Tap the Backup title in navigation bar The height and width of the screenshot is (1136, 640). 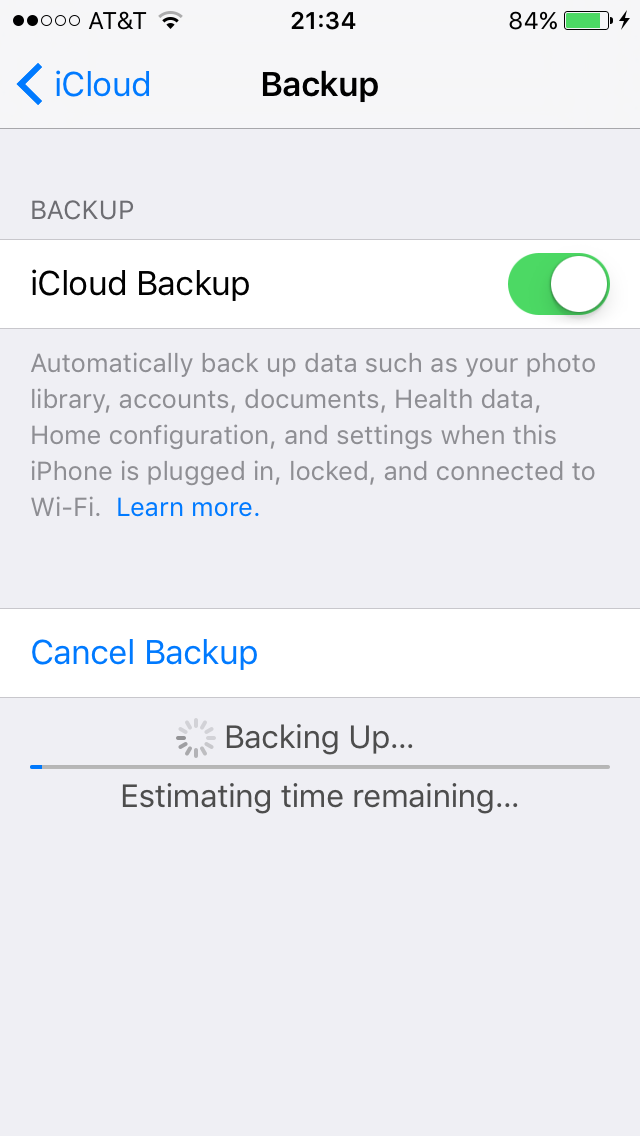click(320, 85)
